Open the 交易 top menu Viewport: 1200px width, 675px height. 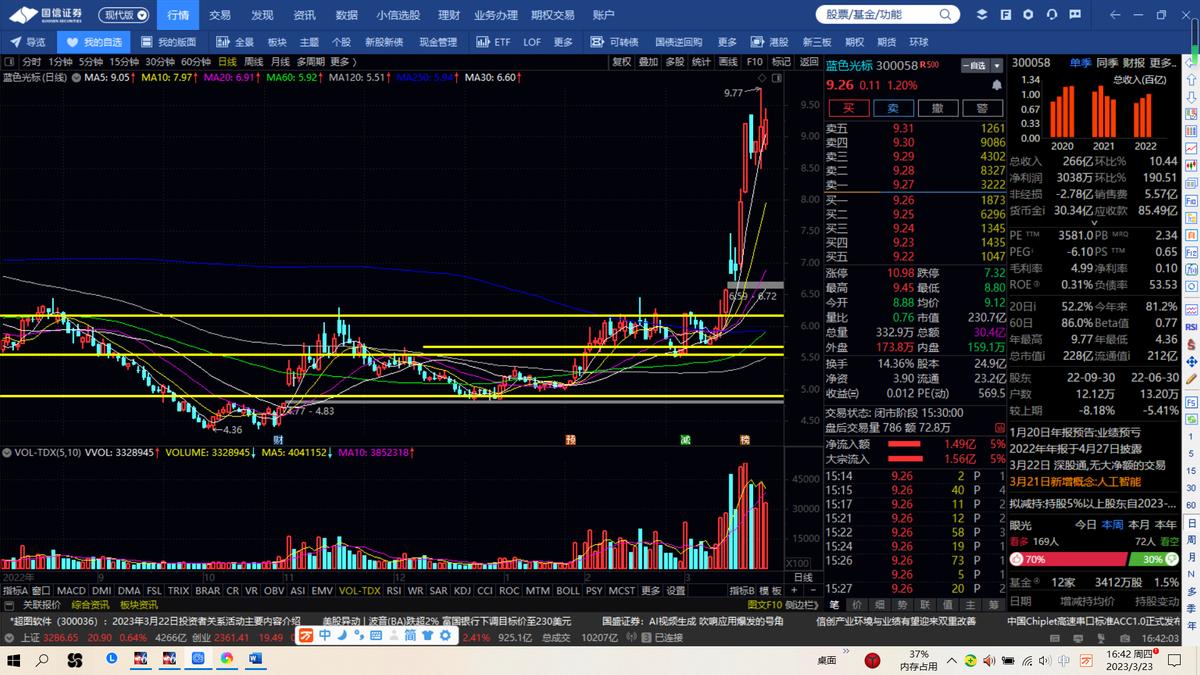219,15
